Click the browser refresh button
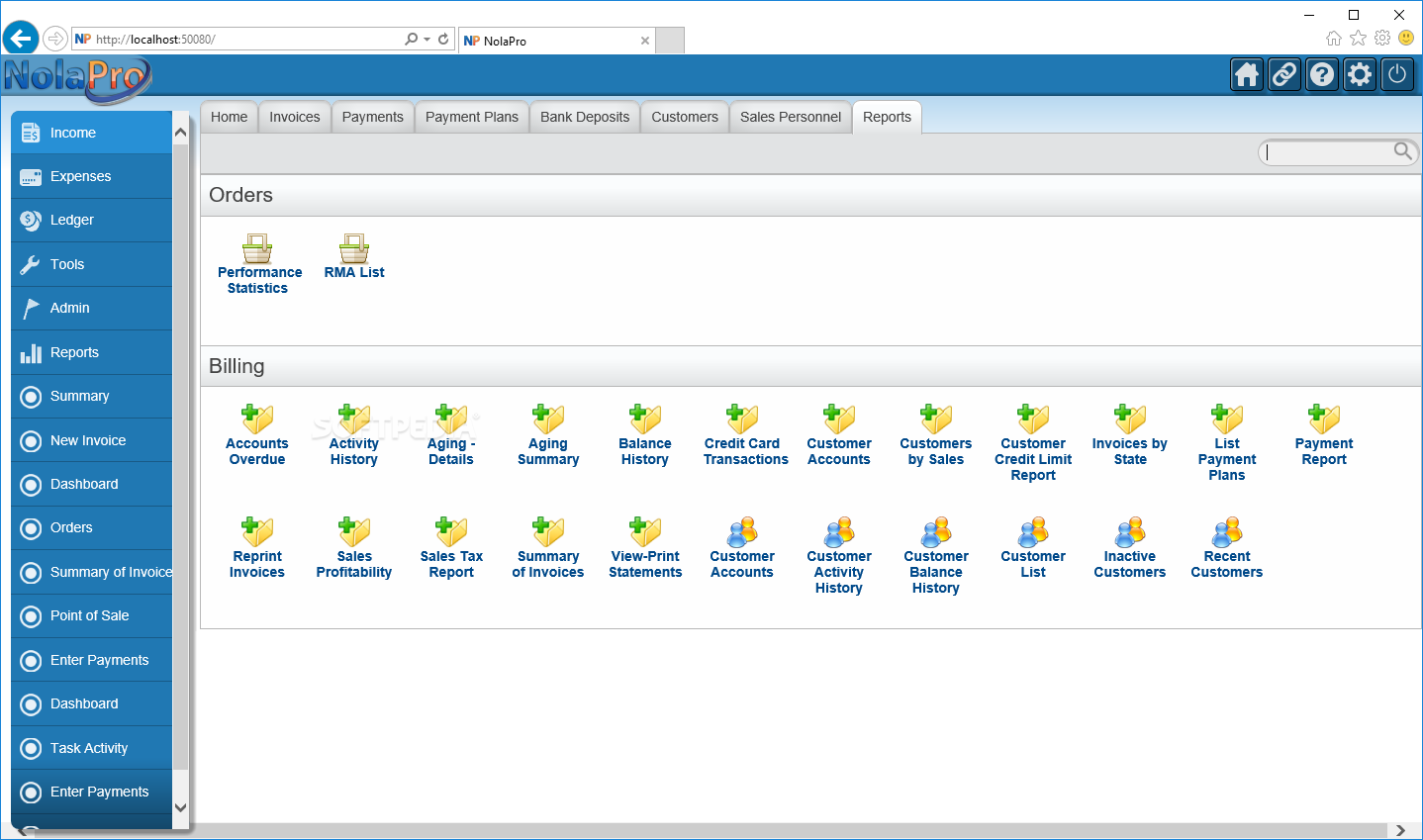Viewport: 1423px width, 840px height. (443, 40)
